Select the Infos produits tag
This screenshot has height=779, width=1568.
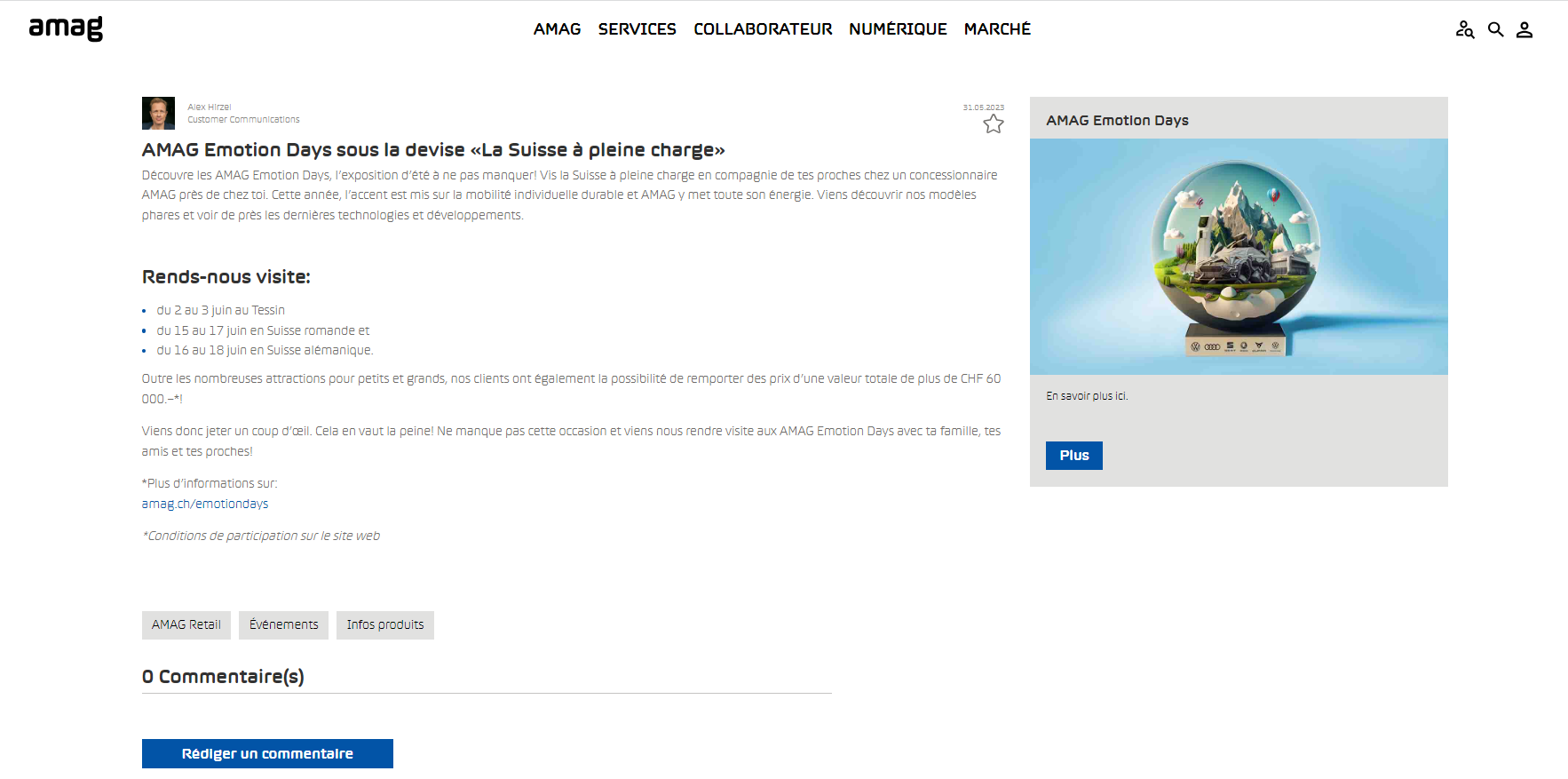click(x=385, y=625)
